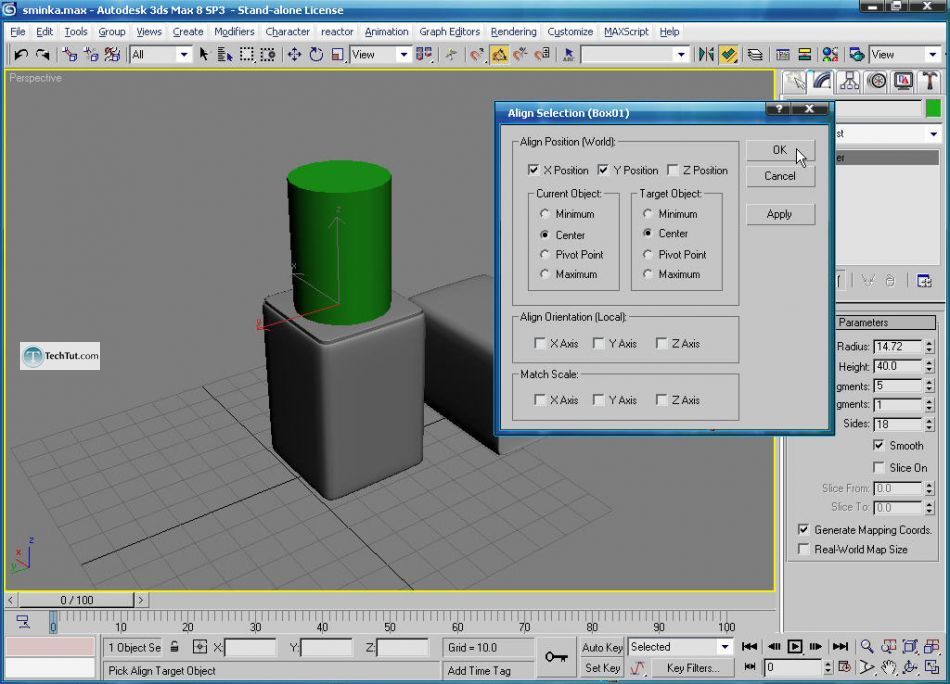Select Pivot Point under Target Object
The image size is (950, 684).
tap(648, 254)
